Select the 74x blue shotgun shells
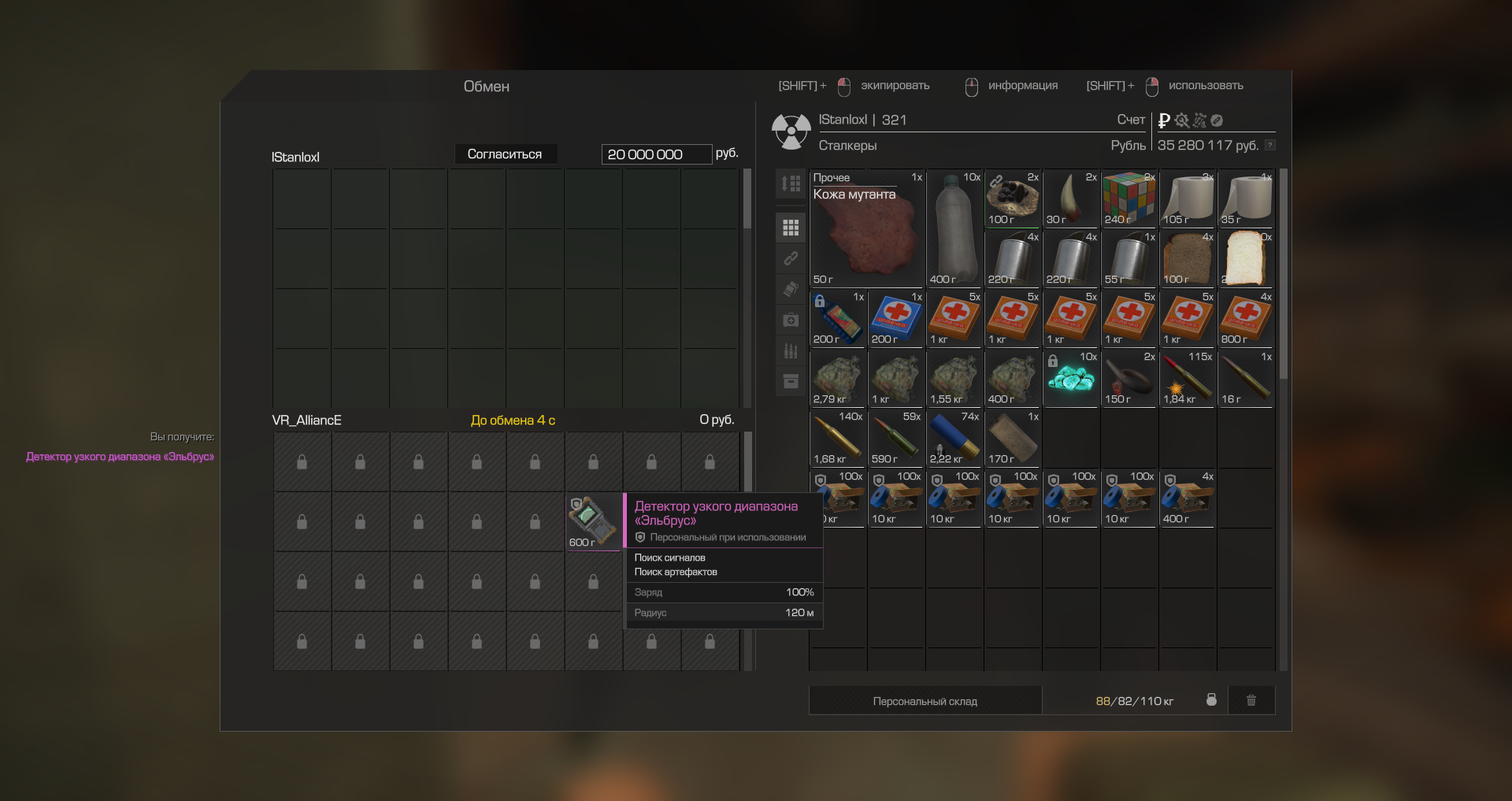 click(x=954, y=438)
